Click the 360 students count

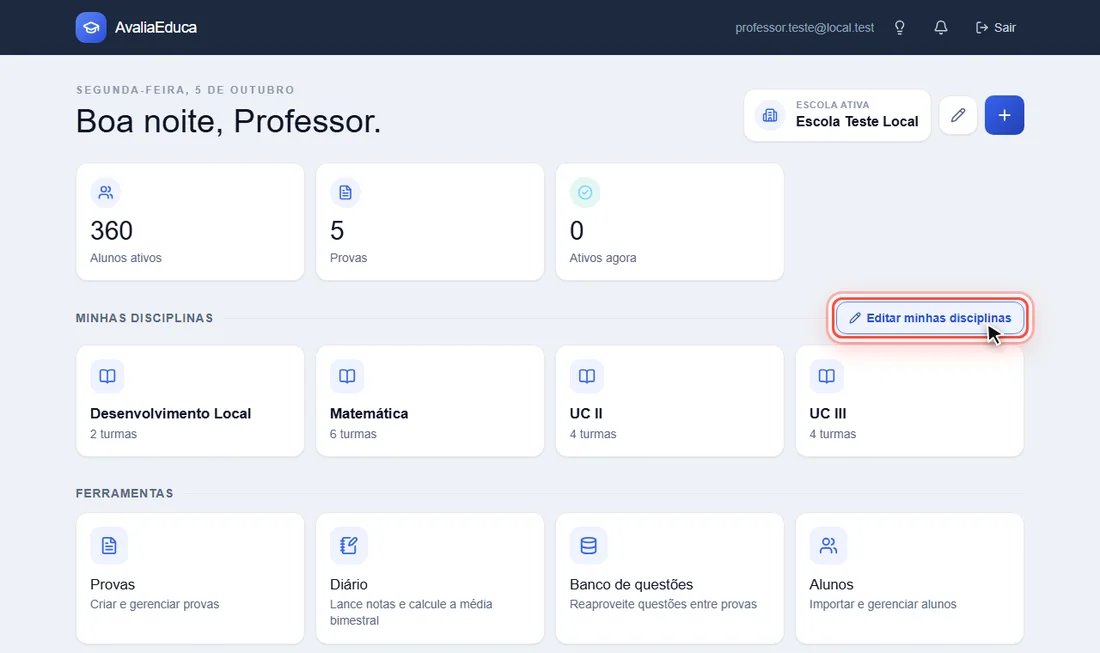pyautogui.click(x=112, y=230)
